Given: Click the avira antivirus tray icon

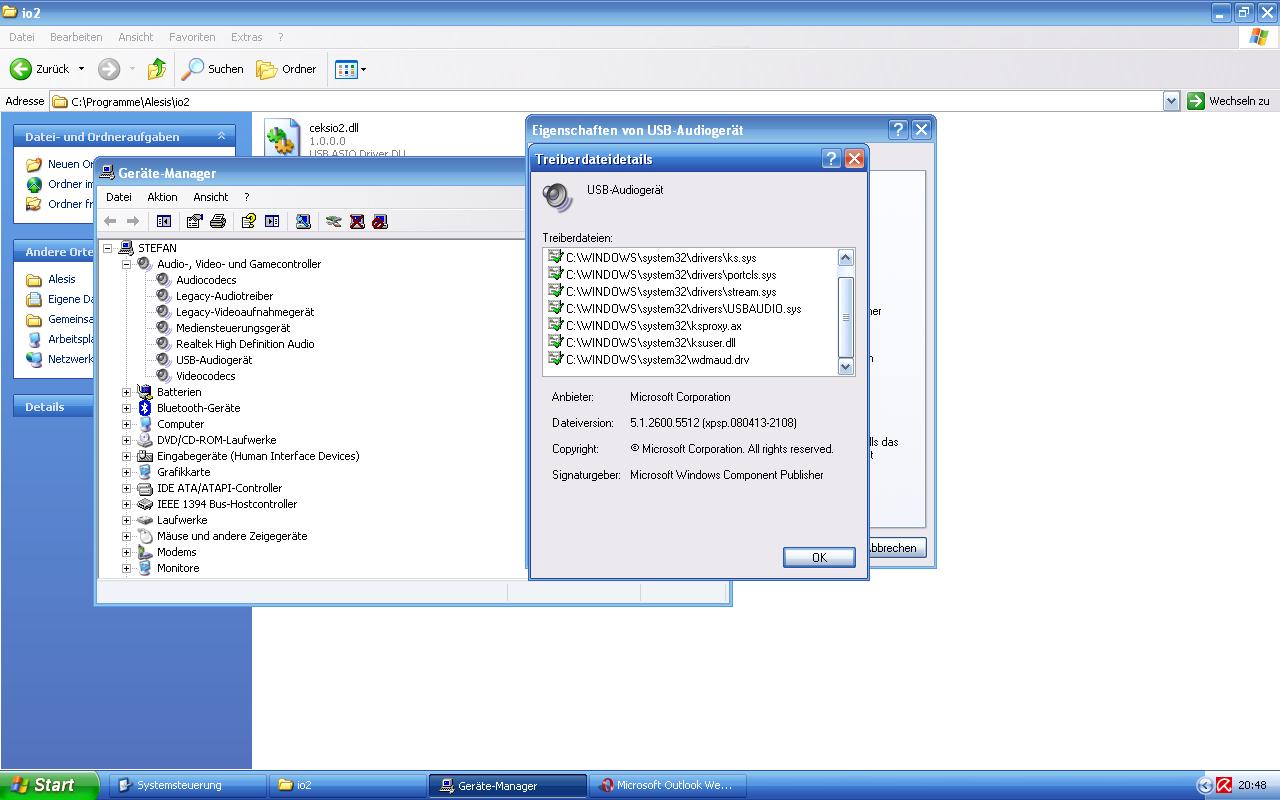Looking at the screenshot, I should (1224, 785).
